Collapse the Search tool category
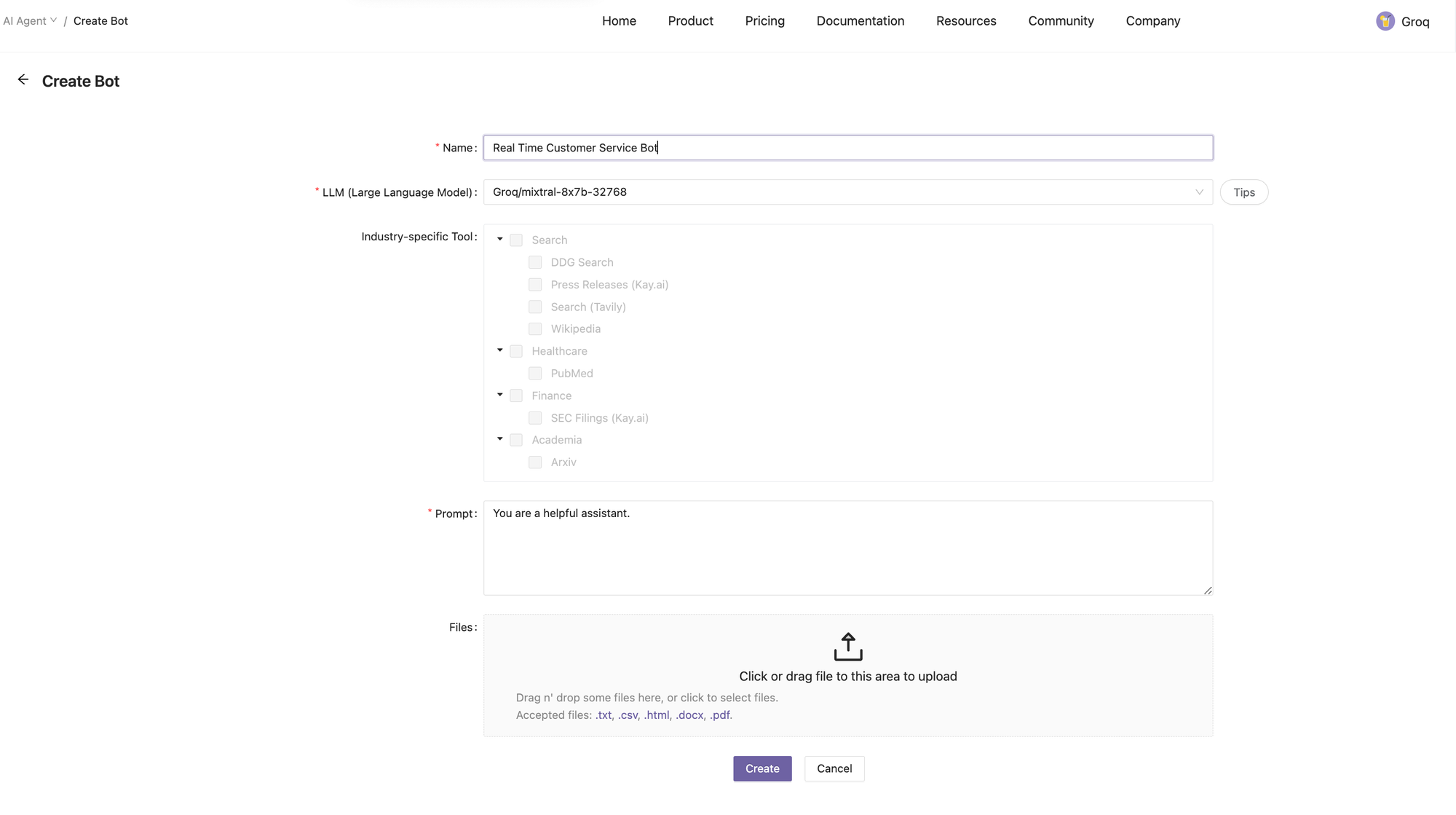Image resolution: width=1456 pixels, height=815 pixels. point(500,240)
